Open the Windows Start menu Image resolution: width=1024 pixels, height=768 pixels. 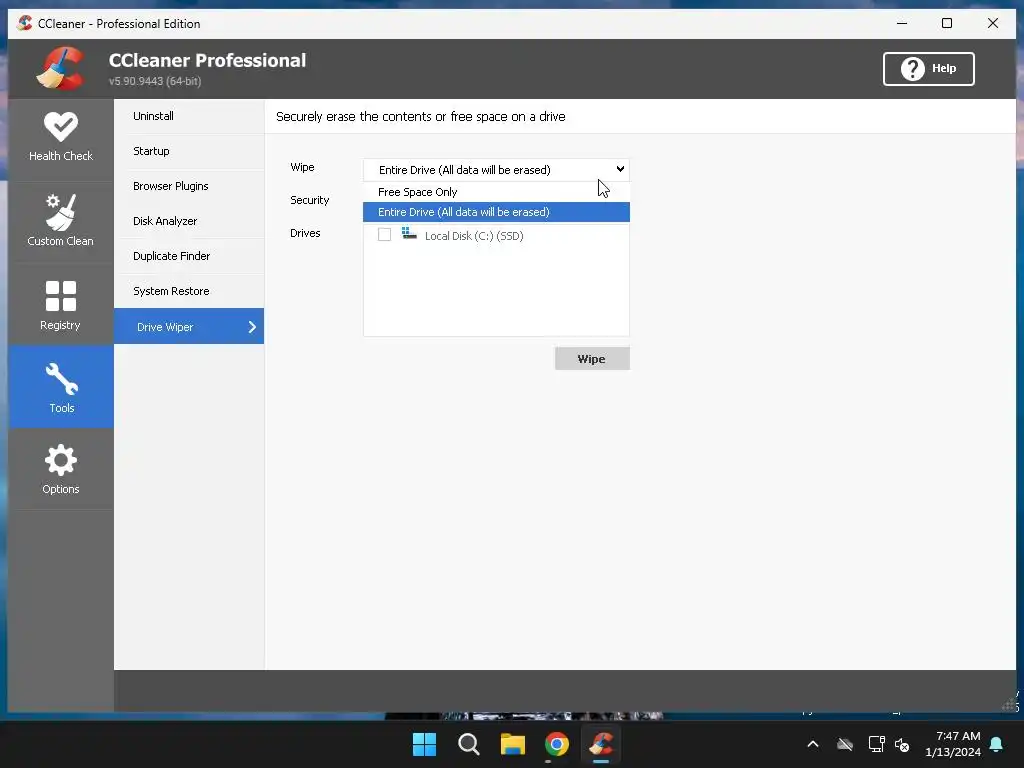pyautogui.click(x=424, y=744)
